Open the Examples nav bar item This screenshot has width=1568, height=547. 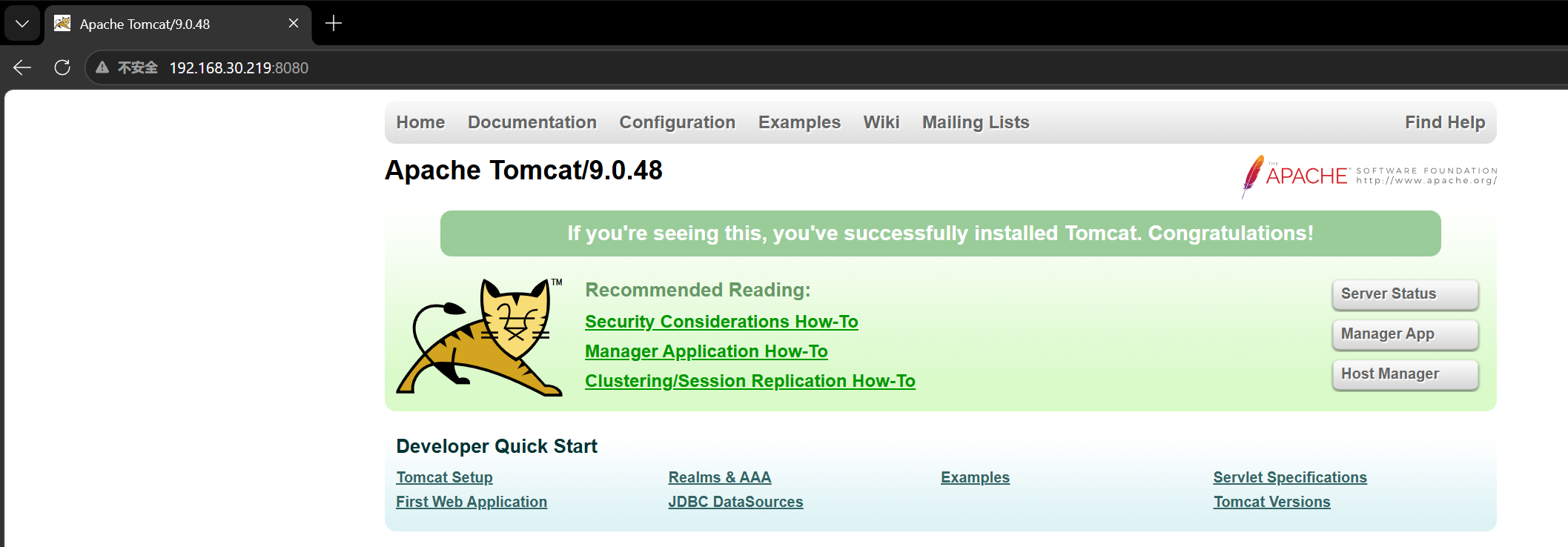[799, 122]
